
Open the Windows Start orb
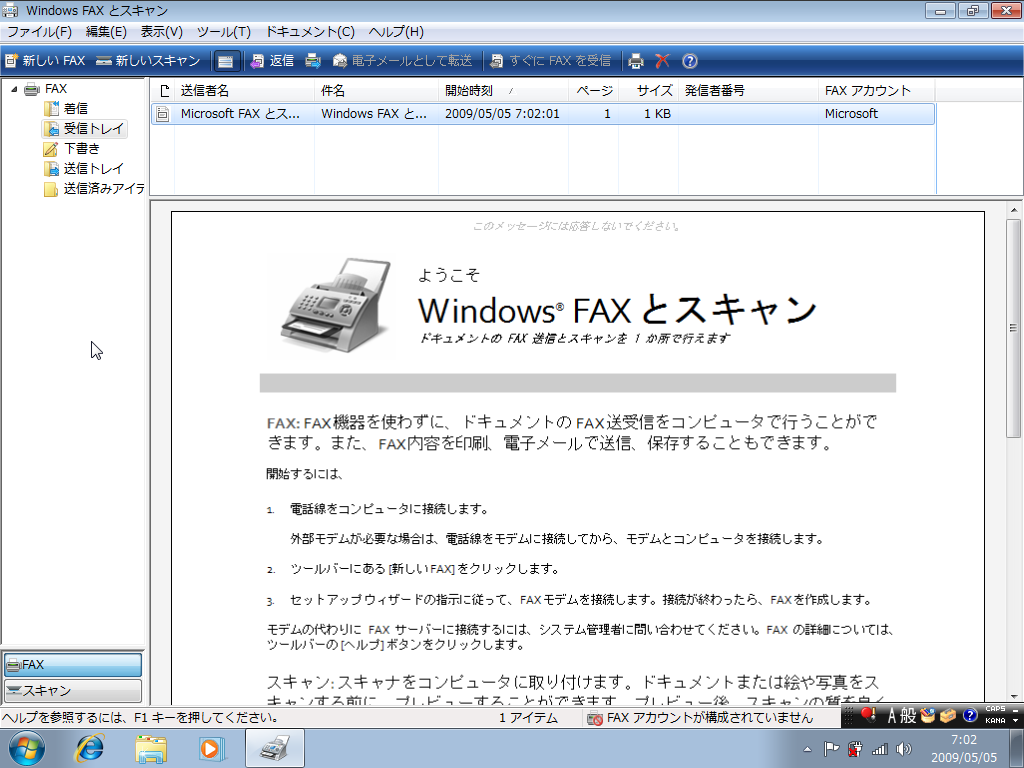(x=27, y=748)
